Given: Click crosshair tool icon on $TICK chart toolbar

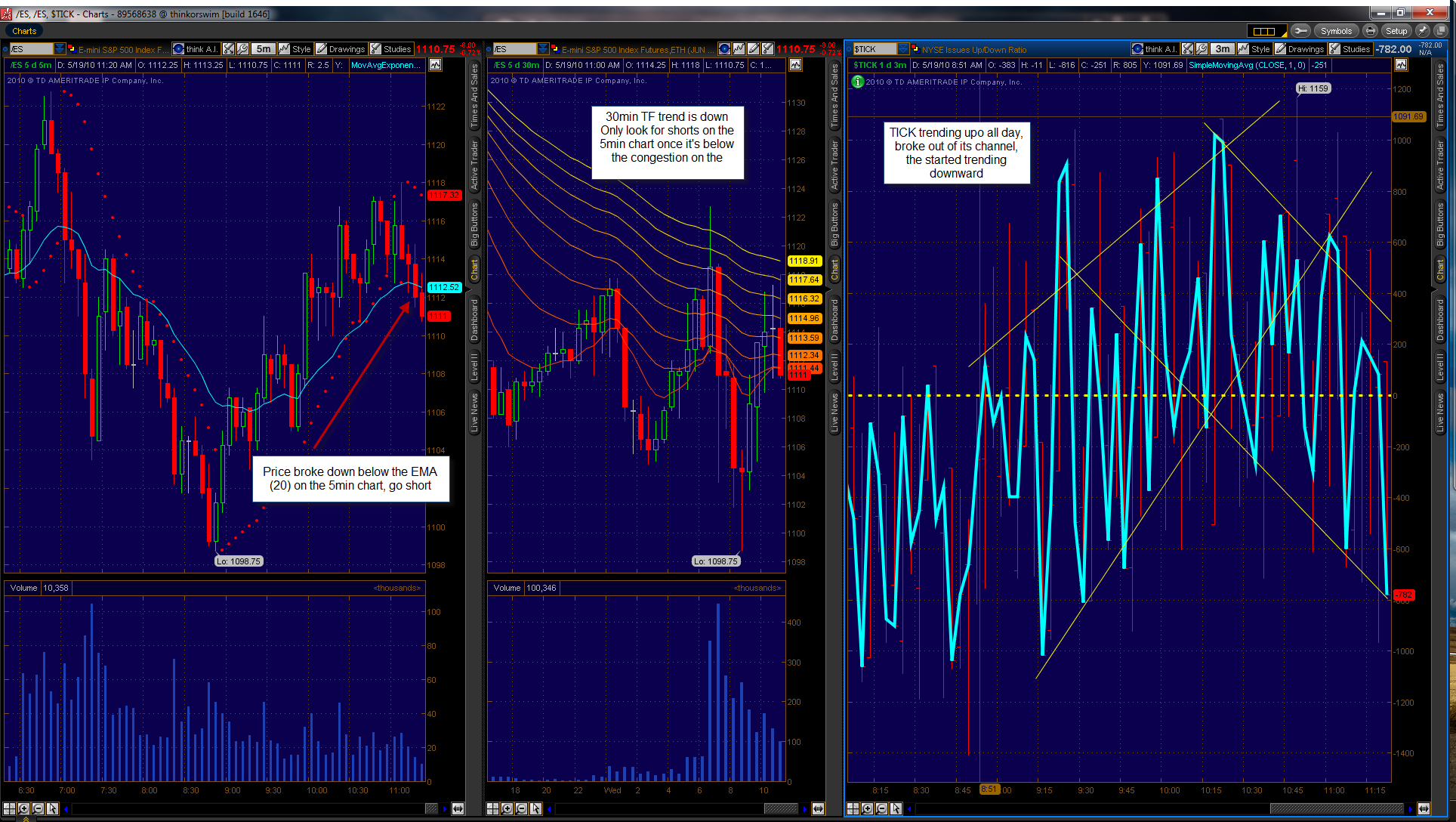Looking at the screenshot, I should (x=1188, y=49).
